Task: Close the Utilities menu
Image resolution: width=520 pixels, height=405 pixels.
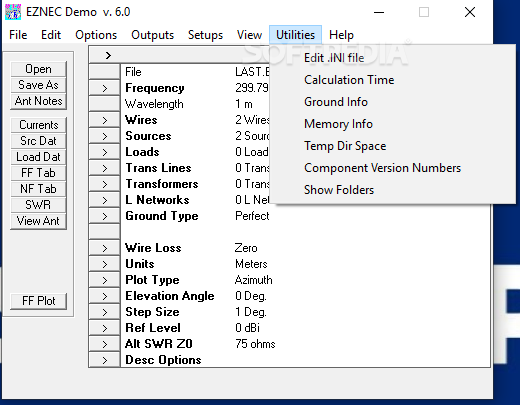Action: (295, 35)
